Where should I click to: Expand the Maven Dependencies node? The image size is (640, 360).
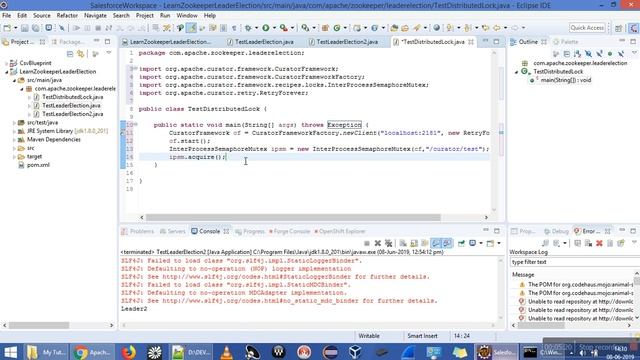(x=14, y=140)
